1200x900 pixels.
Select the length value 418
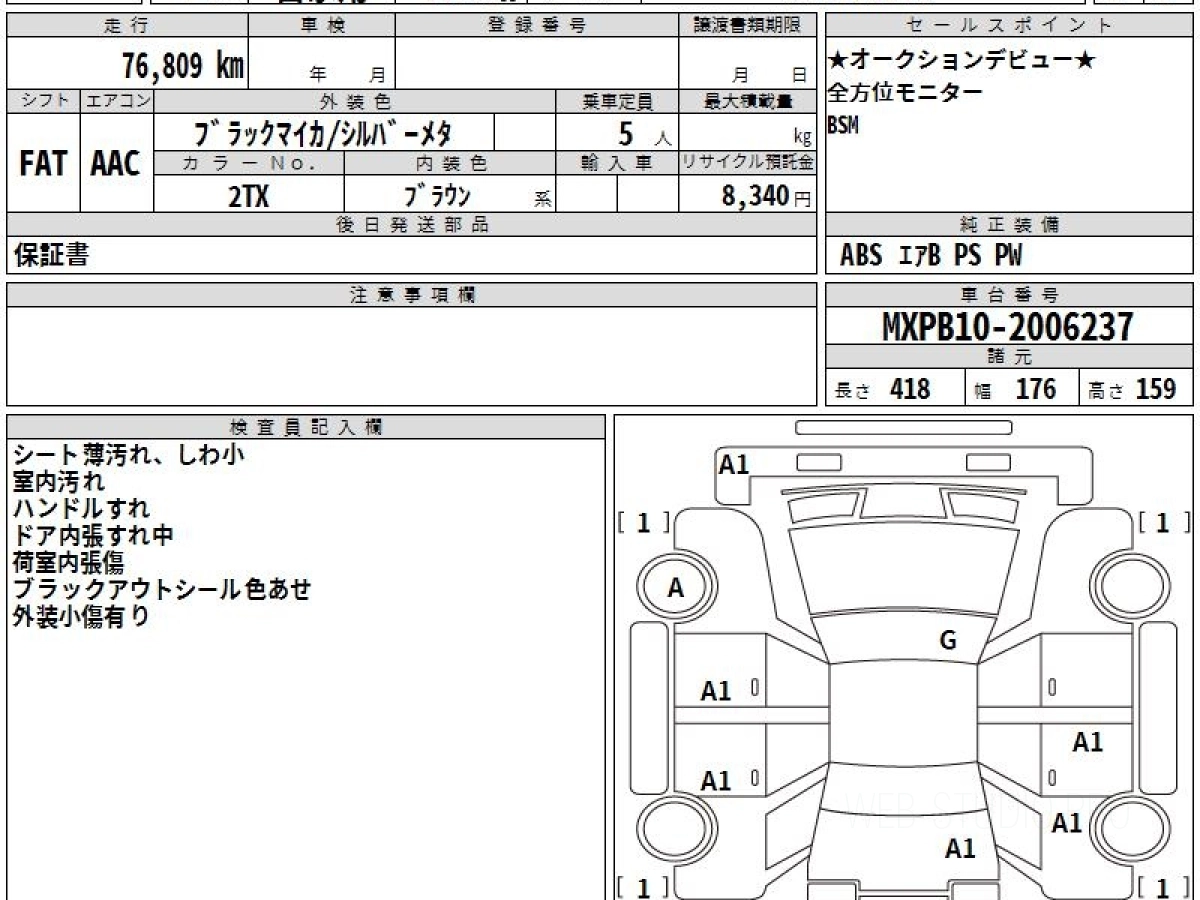[x=910, y=388]
